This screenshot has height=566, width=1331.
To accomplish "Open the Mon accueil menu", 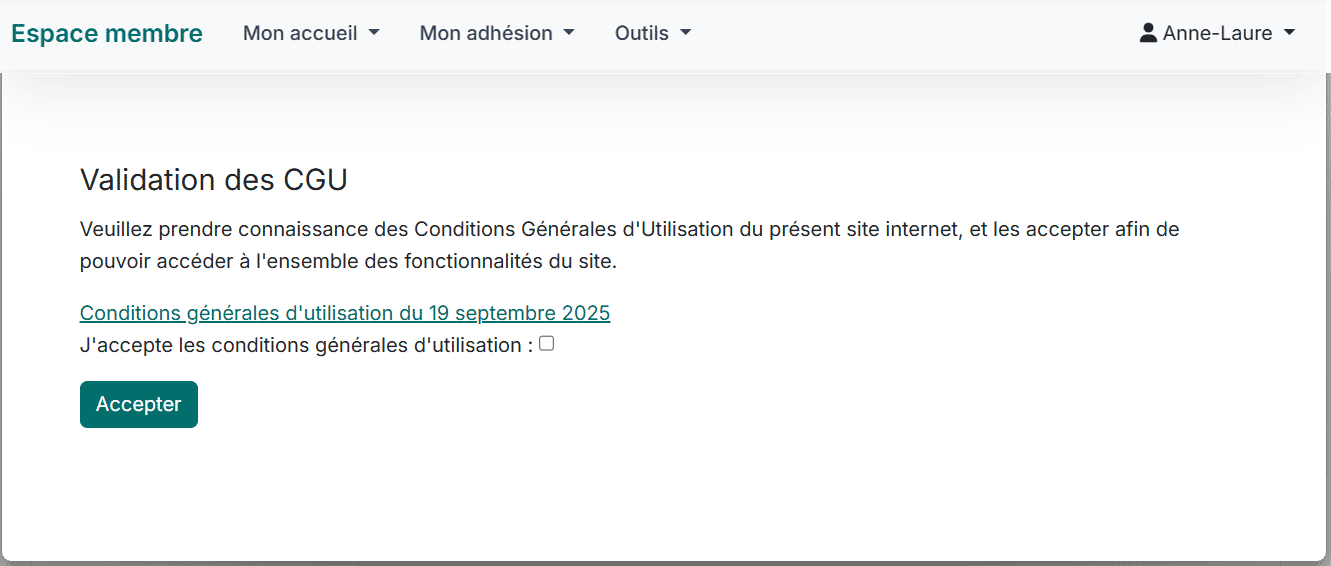I will 300,33.
